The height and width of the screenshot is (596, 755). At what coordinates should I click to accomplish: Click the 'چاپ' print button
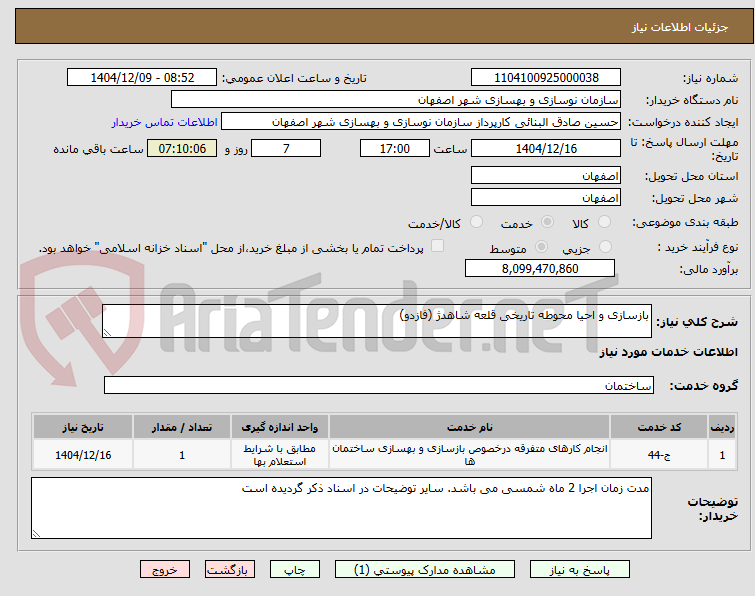click(x=295, y=570)
